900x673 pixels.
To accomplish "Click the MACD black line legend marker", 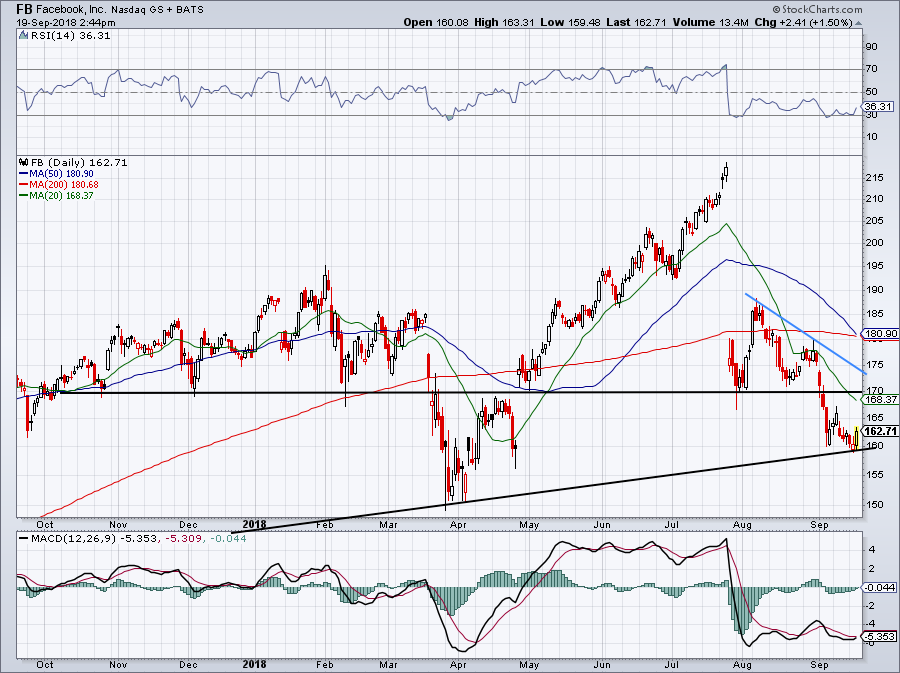I will pos(24,539).
